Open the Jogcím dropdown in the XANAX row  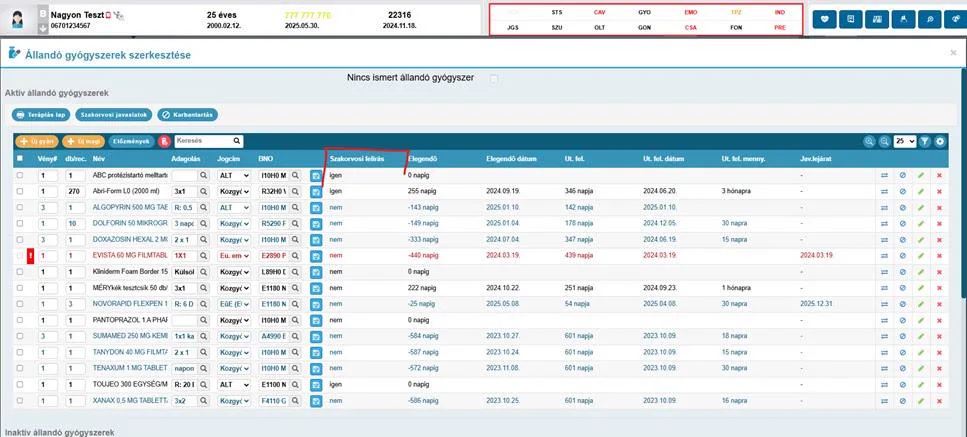234,401
